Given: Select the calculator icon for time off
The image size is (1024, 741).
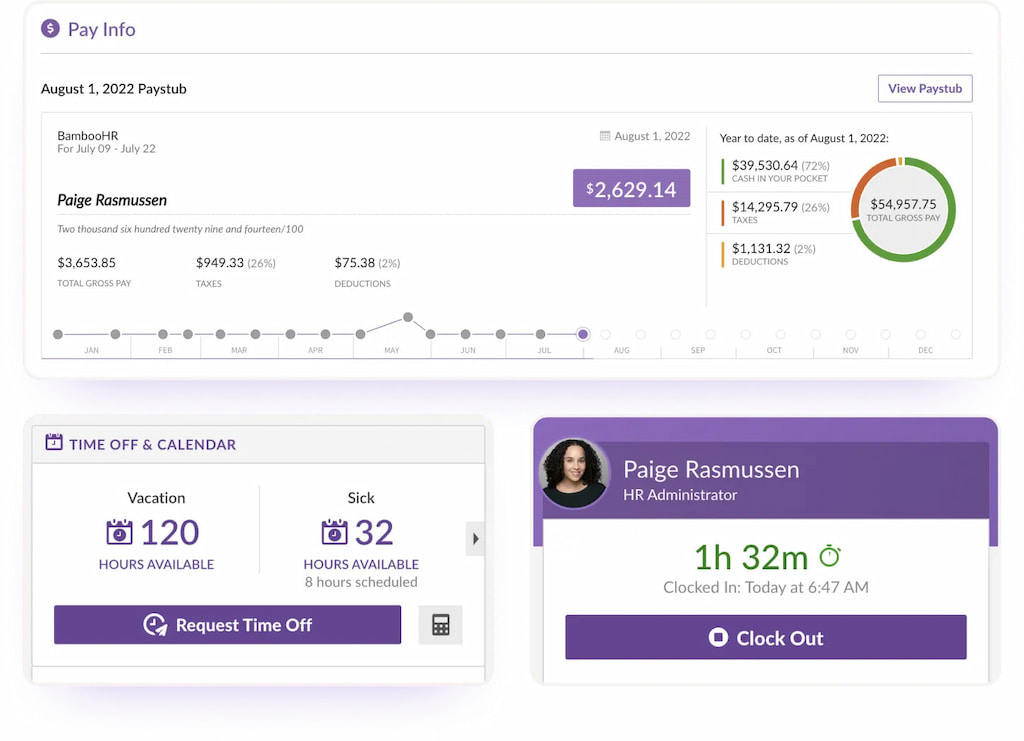Looking at the screenshot, I should click(x=440, y=624).
